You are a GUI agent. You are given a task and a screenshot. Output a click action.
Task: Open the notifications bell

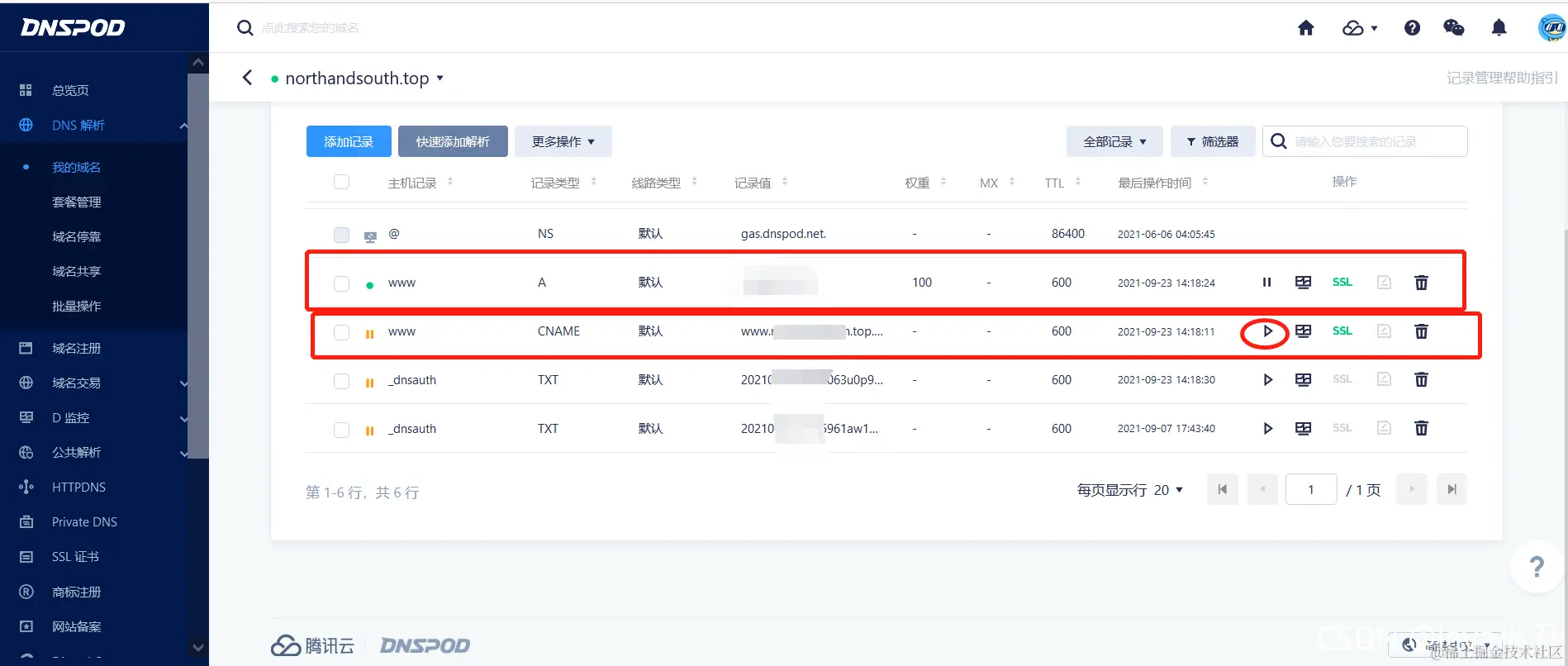(1499, 28)
